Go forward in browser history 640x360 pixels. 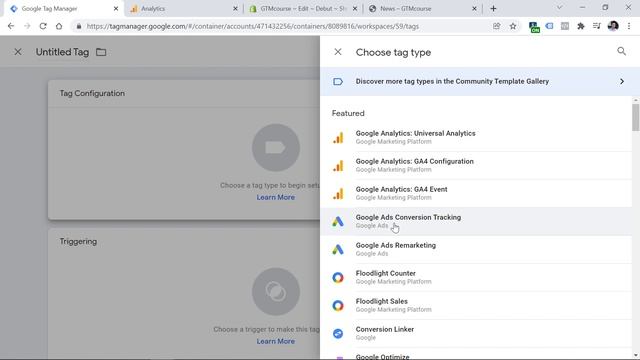[x=27, y=26]
